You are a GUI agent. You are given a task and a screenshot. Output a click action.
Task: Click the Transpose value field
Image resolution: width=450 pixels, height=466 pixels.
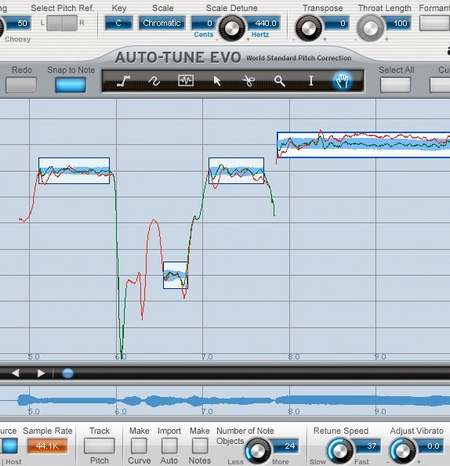pyautogui.click(x=337, y=23)
